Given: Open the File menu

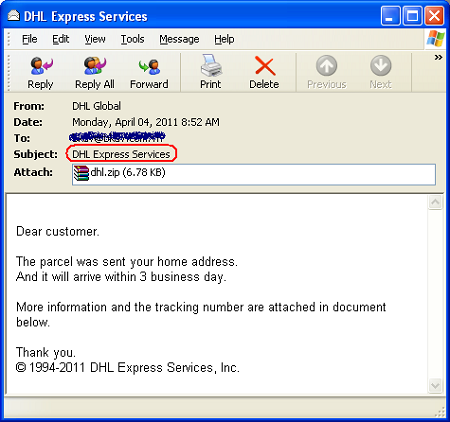Looking at the screenshot, I should [30, 39].
